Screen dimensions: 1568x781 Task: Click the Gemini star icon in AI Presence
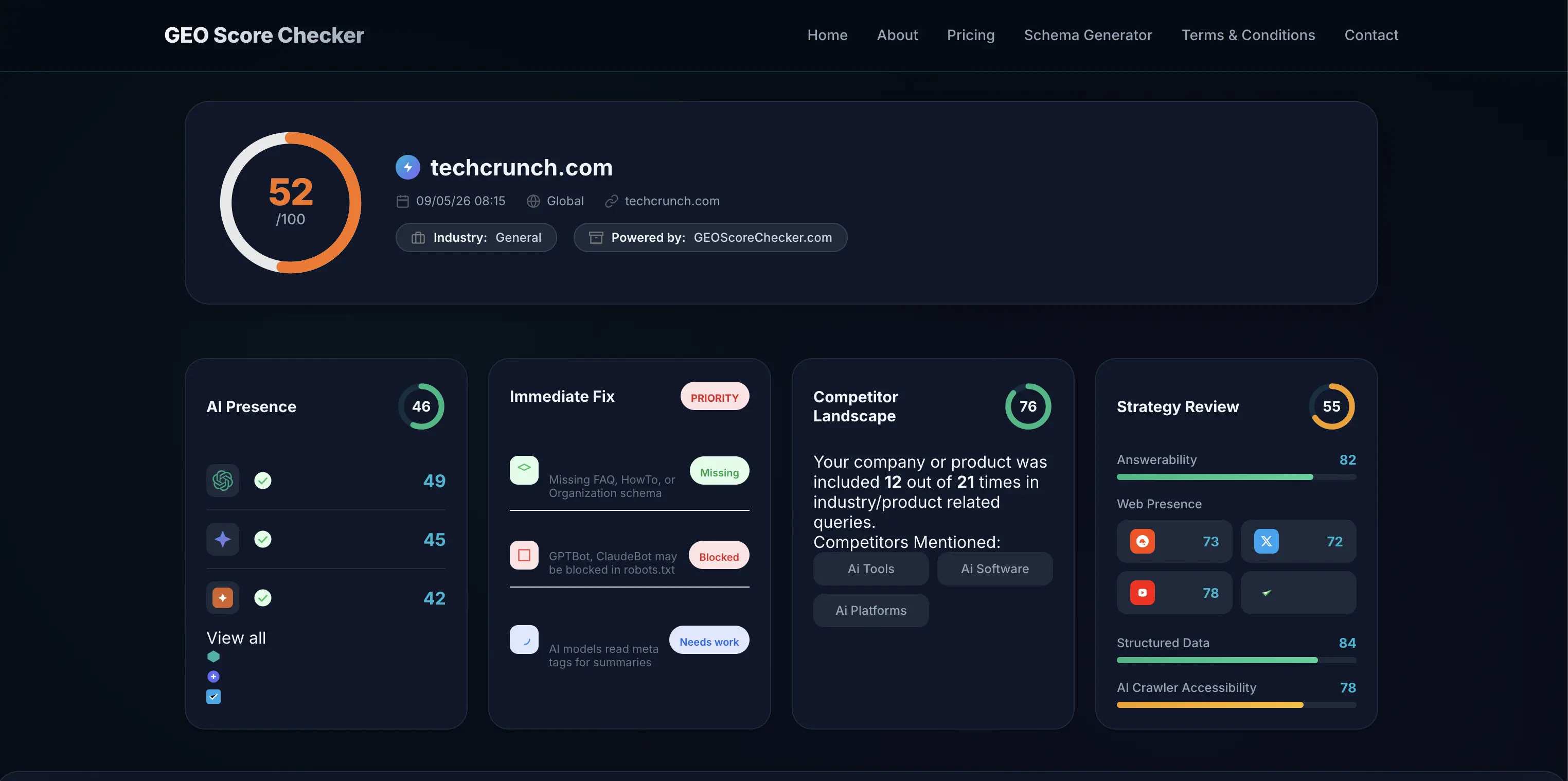pyautogui.click(x=223, y=539)
